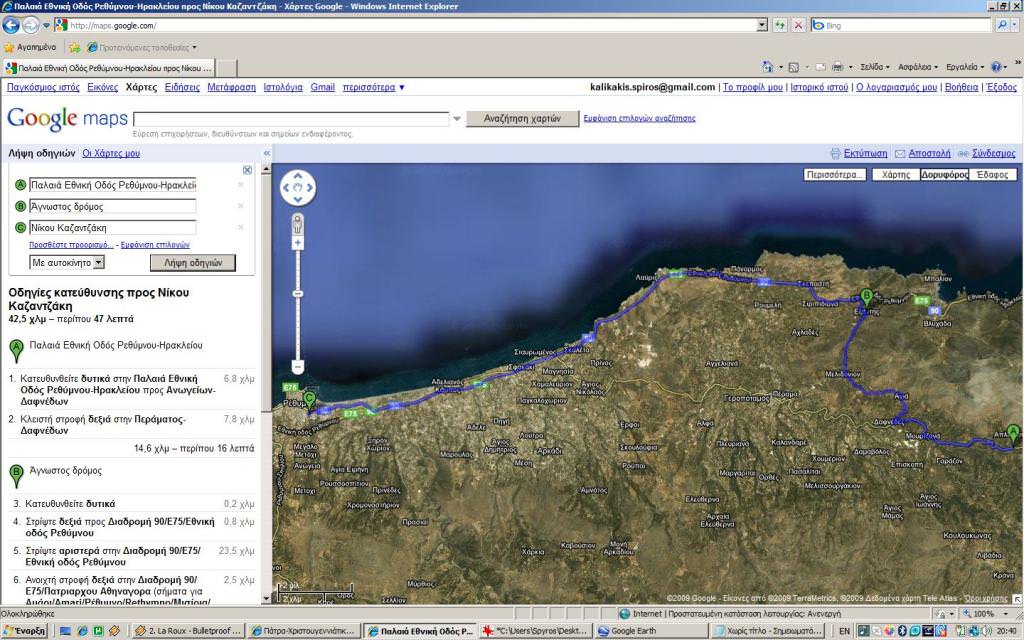The image size is (1024, 640).
Task: Click the RSS feeds icon
Action: tap(793, 67)
